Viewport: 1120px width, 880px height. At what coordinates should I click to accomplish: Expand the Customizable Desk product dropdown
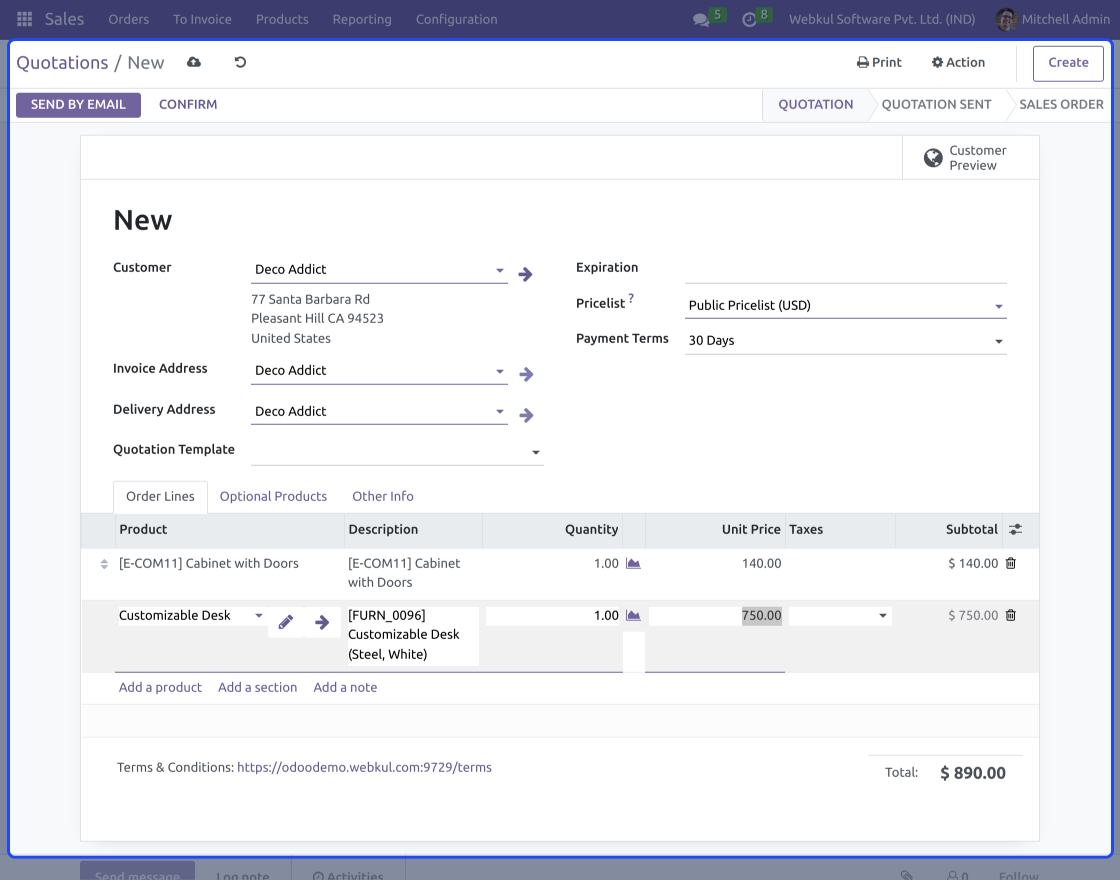point(259,615)
